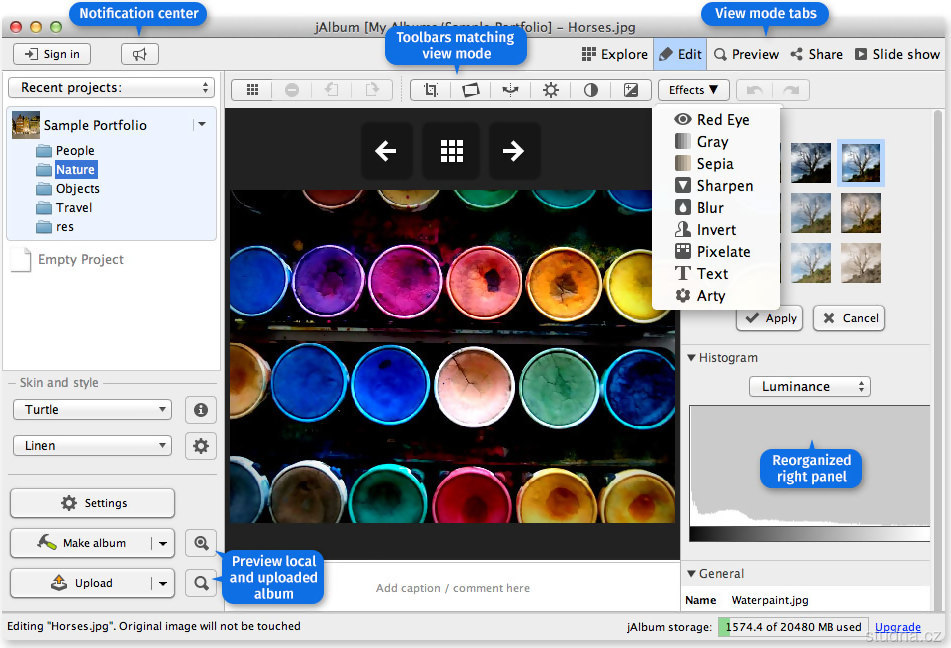Viewport: 951px width, 648px height.
Task: Click the caption input field
Action: [452, 588]
